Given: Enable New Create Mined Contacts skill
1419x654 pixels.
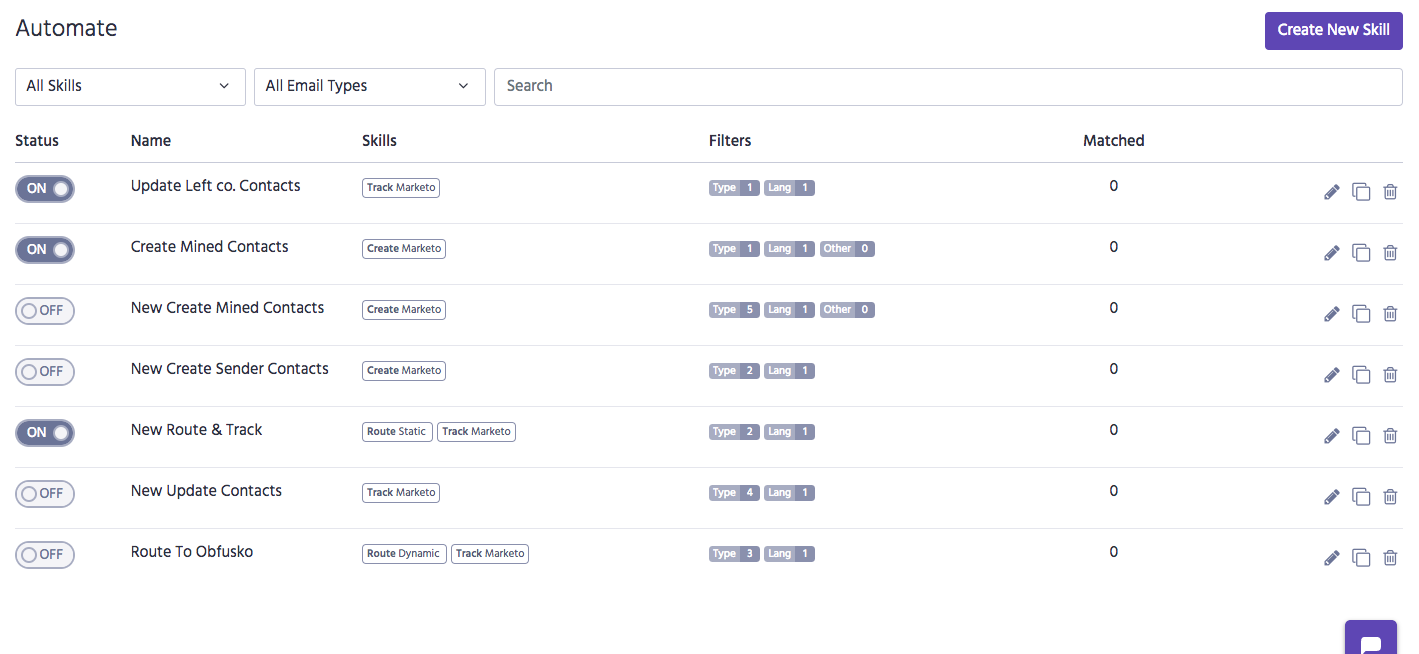Looking at the screenshot, I should pos(45,310).
